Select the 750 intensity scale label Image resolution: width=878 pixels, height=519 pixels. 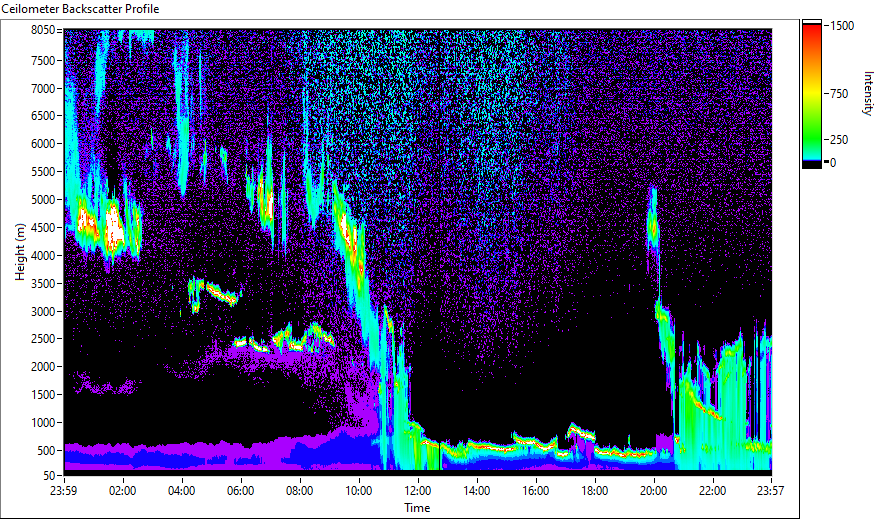click(x=839, y=94)
